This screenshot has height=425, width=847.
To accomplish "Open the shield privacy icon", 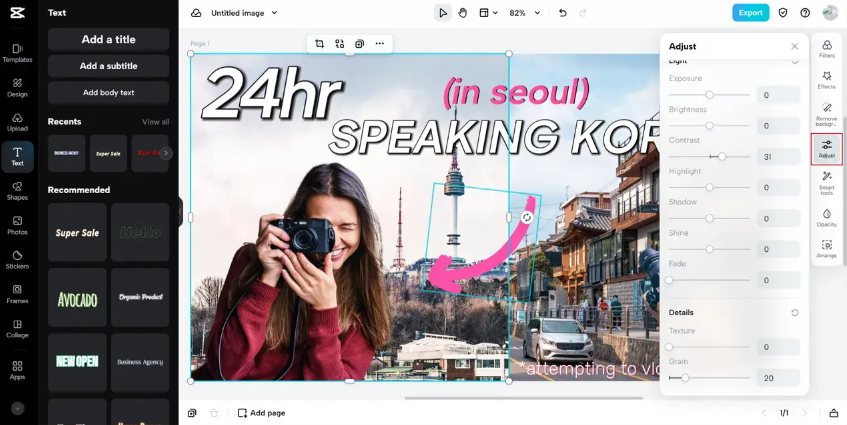I will (x=783, y=13).
